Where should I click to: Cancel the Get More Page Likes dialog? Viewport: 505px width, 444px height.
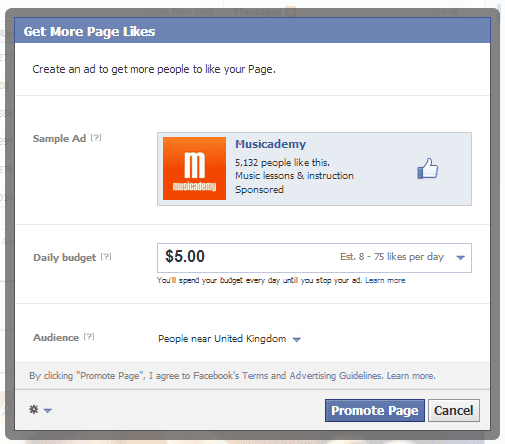click(454, 410)
